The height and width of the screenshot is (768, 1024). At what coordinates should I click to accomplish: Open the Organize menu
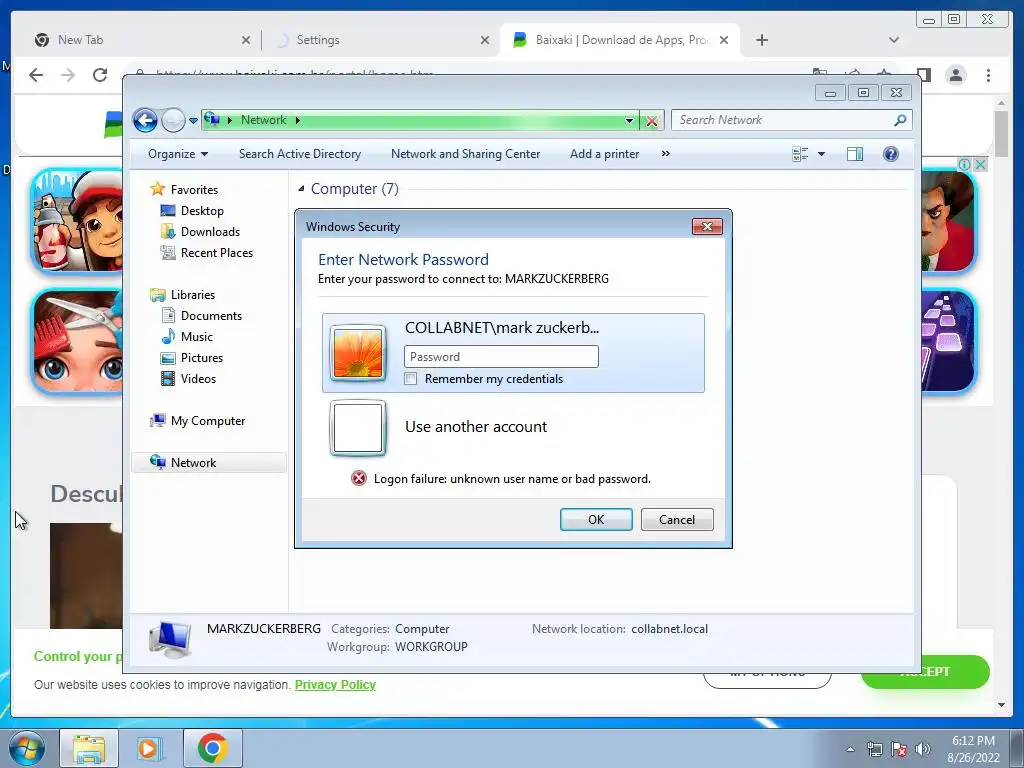pos(178,154)
